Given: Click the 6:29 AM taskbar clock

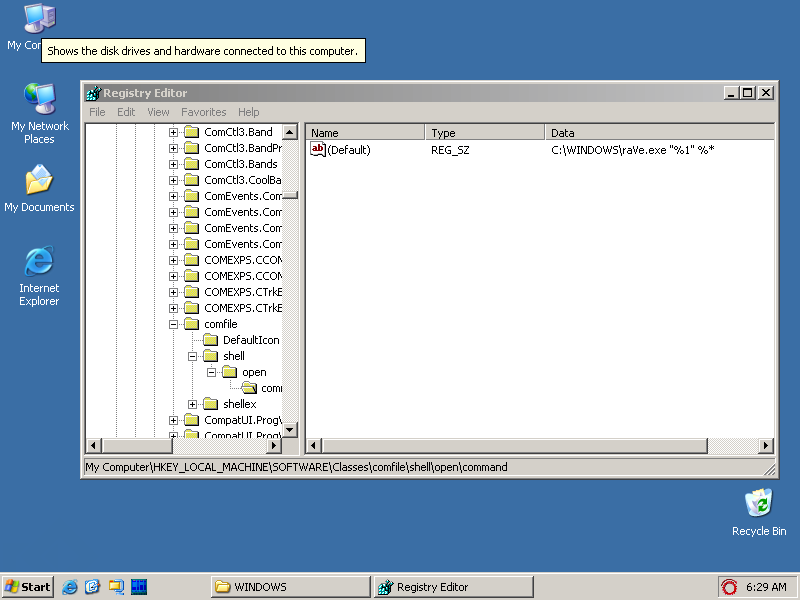Looking at the screenshot, I should pos(766,587).
